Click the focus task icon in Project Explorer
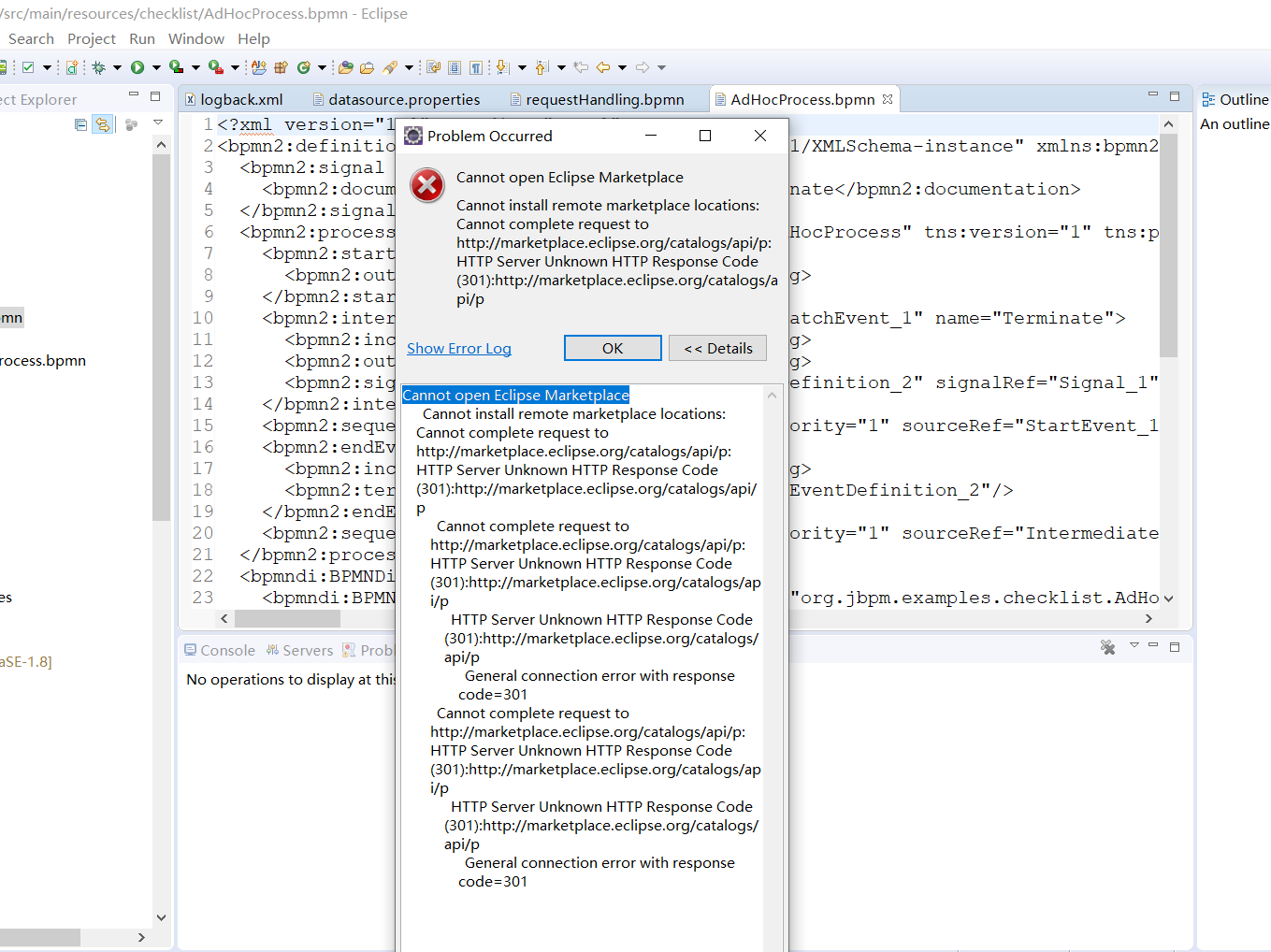The image size is (1271, 952). 131,124
